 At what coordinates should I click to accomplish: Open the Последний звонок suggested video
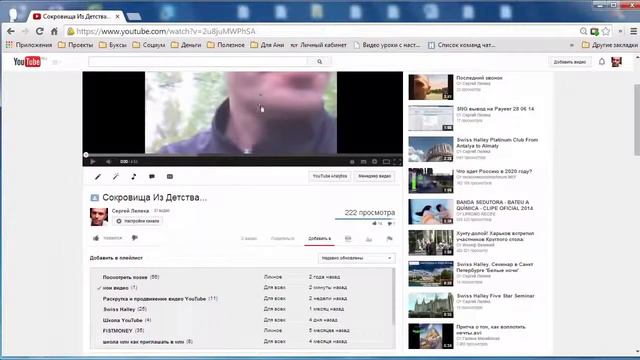pos(479,78)
